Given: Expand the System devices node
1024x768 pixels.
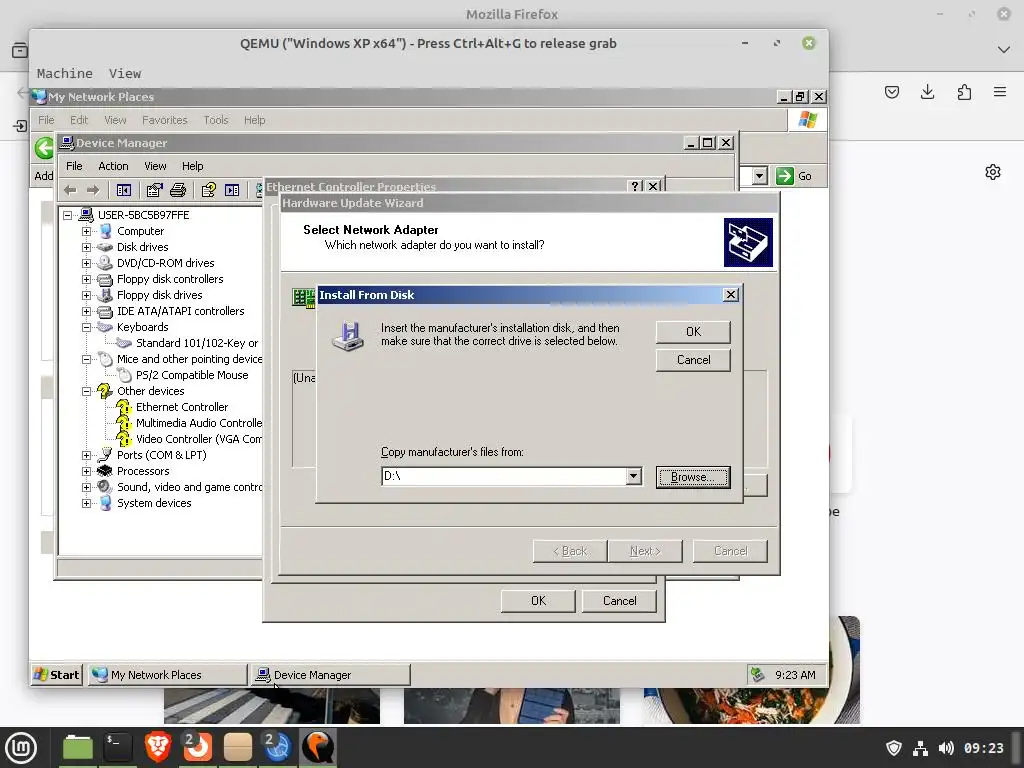Looking at the screenshot, I should (86, 503).
